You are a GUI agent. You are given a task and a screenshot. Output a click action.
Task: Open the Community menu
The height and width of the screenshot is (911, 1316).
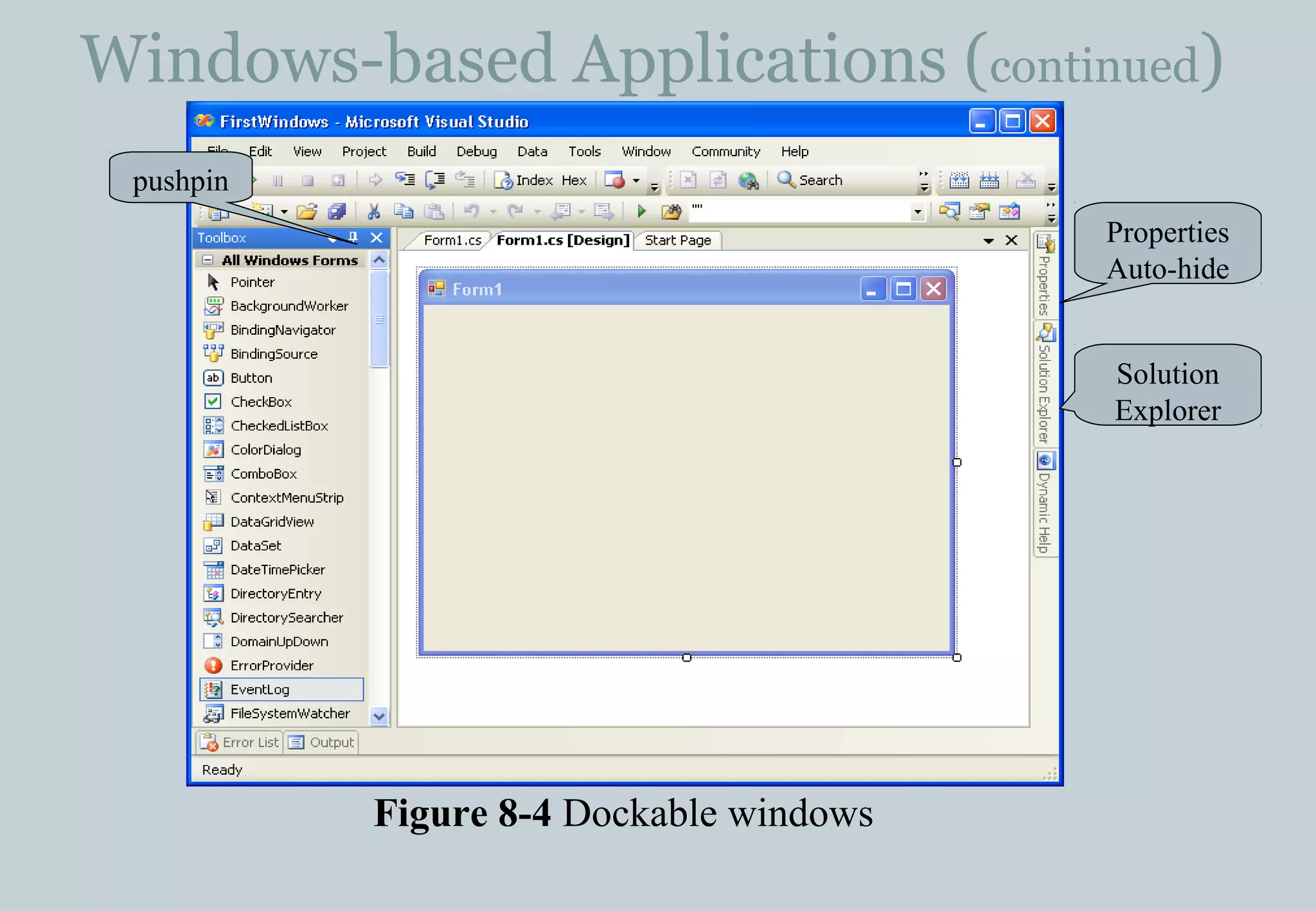725,152
